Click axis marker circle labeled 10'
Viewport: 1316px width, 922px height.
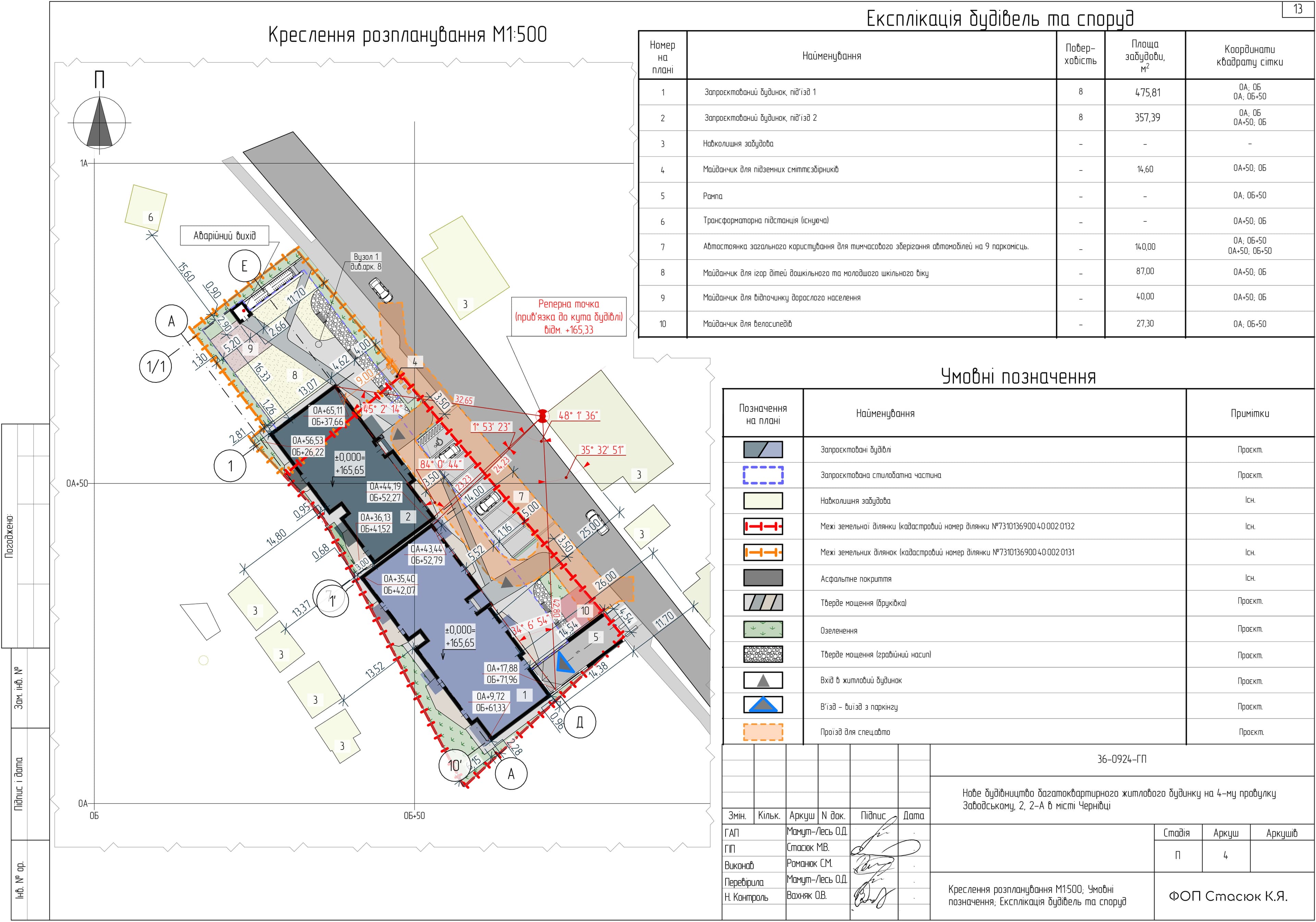click(x=454, y=765)
